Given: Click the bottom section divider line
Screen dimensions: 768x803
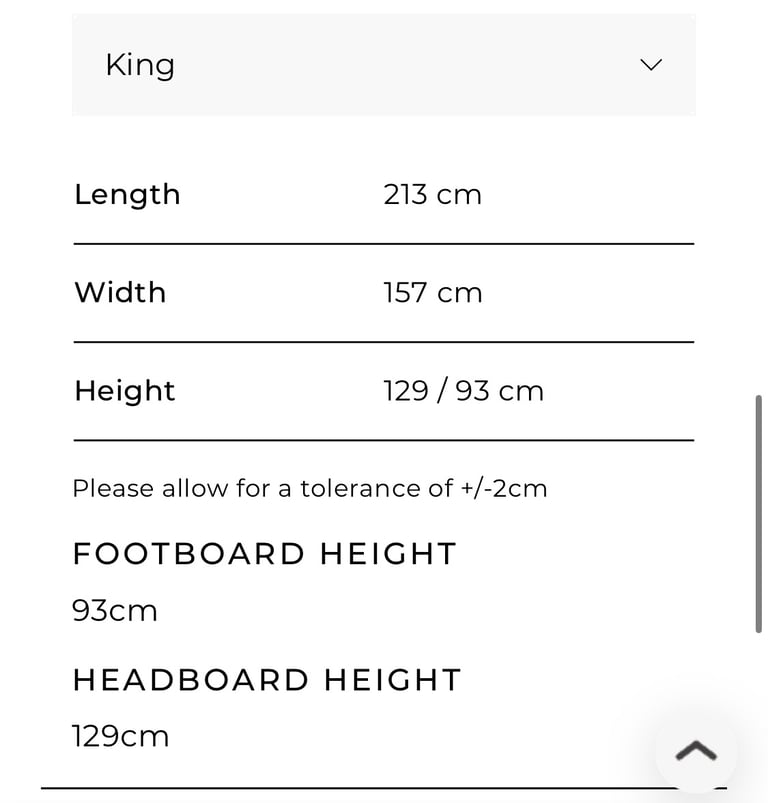Looking at the screenshot, I should pyautogui.click(x=383, y=788).
